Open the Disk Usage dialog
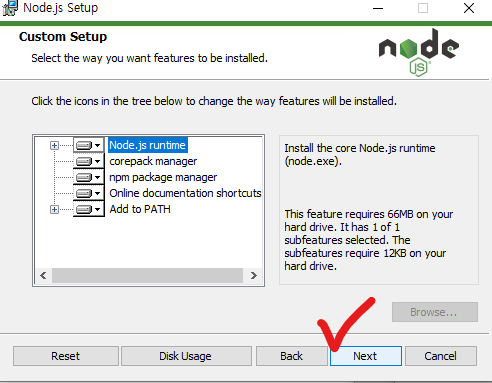This screenshot has width=492, height=383. [186, 356]
